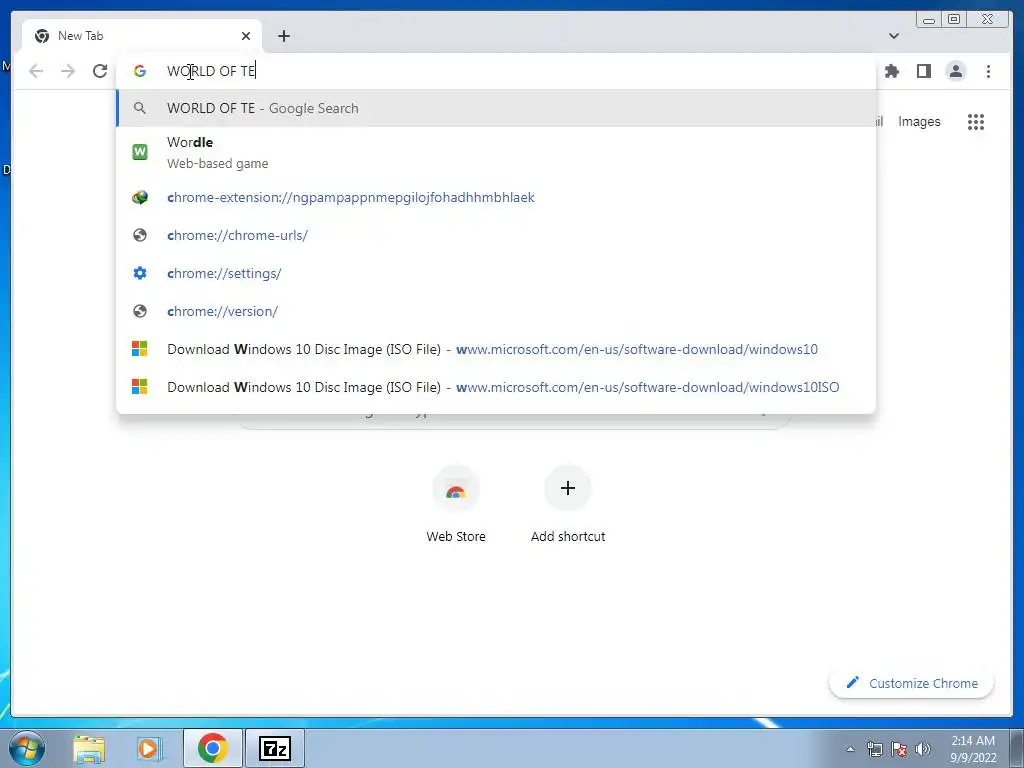Go back with the back arrow
The width and height of the screenshot is (1024, 768).
pyautogui.click(x=36, y=71)
